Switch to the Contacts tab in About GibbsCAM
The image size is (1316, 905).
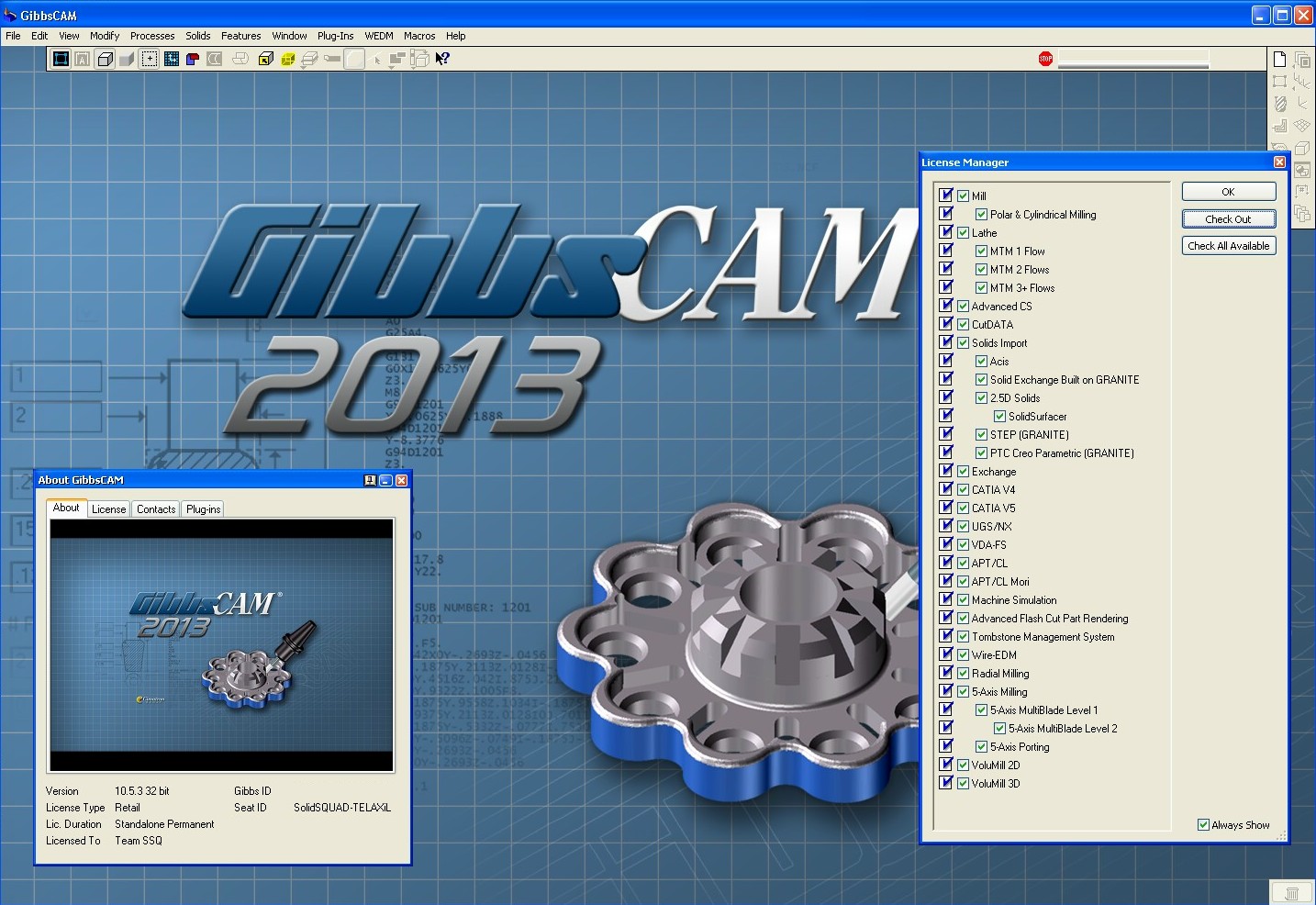156,509
